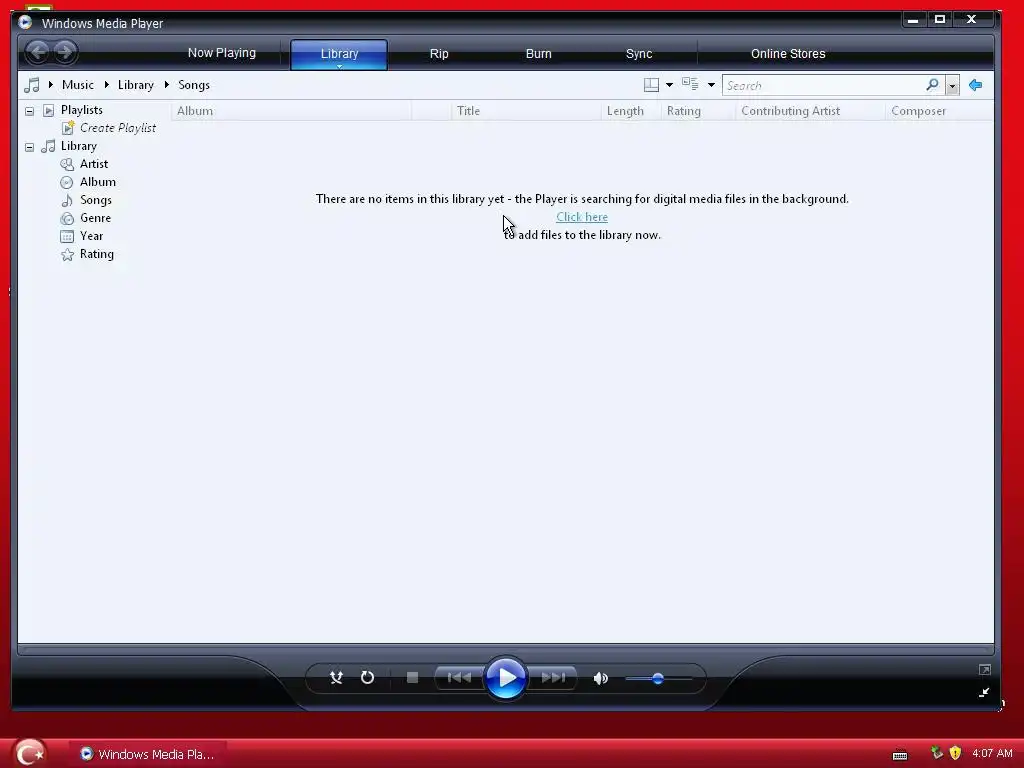Click the Layout options icon

pos(651,85)
